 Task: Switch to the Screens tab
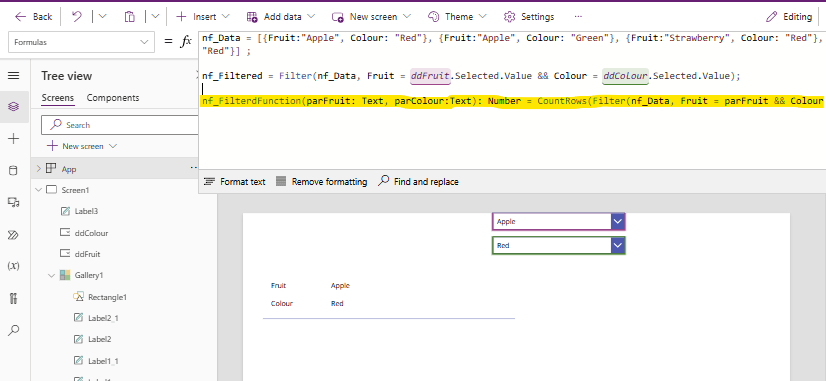tap(57, 98)
